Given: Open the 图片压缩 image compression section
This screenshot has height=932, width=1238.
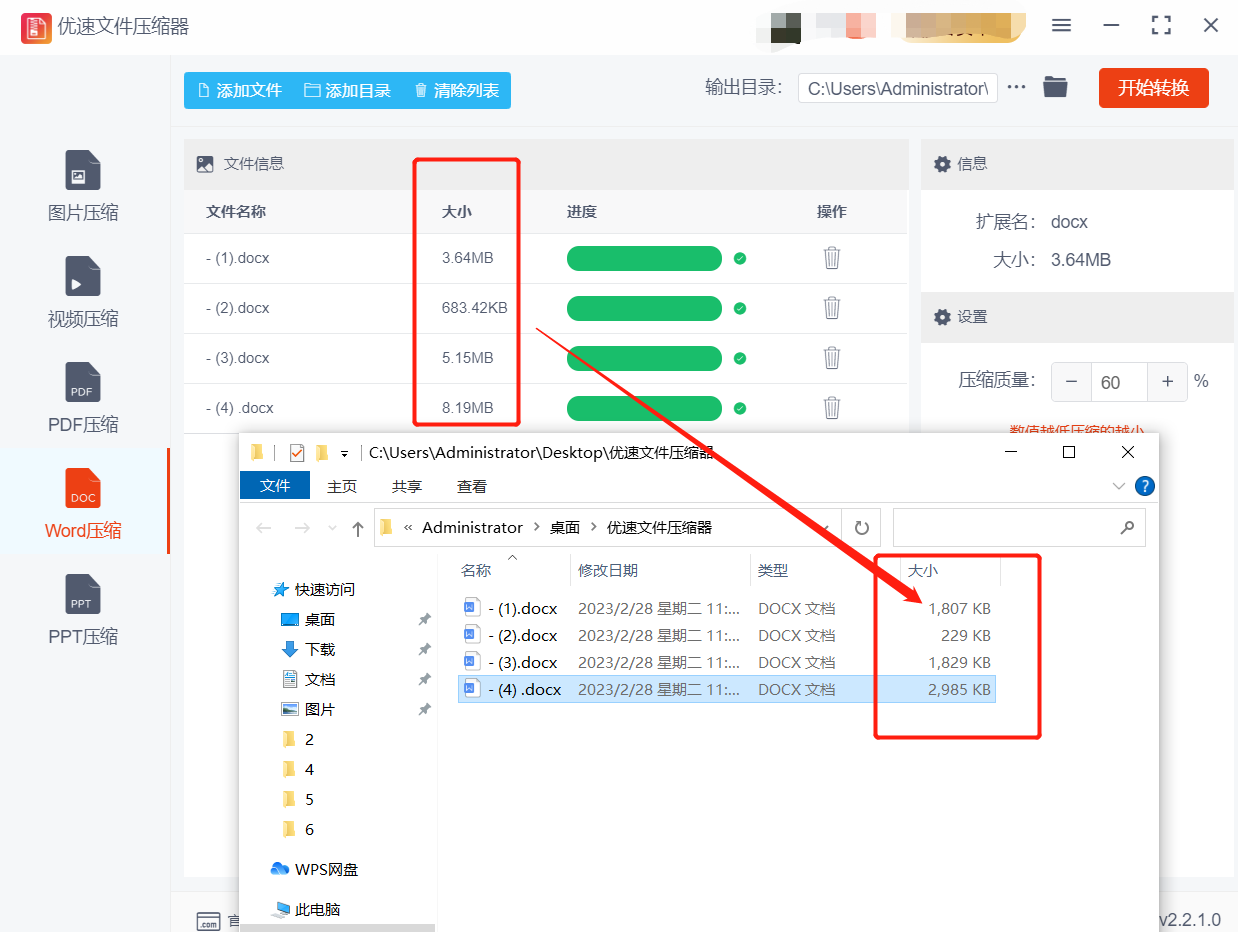Looking at the screenshot, I should pyautogui.click(x=83, y=185).
